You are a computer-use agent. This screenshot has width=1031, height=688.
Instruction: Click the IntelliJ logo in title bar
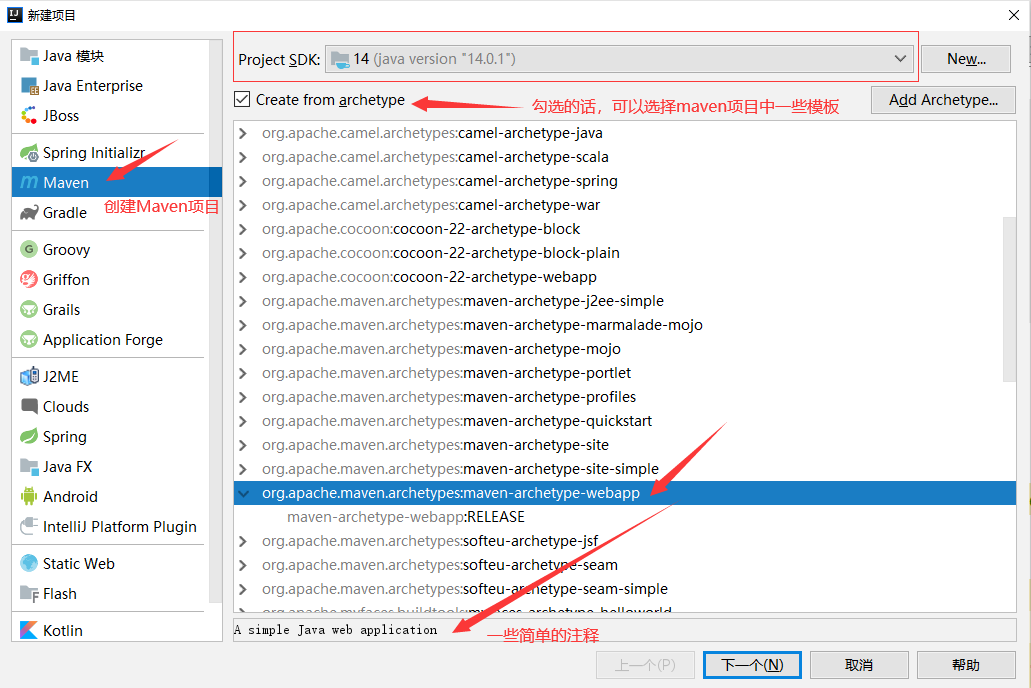14,14
